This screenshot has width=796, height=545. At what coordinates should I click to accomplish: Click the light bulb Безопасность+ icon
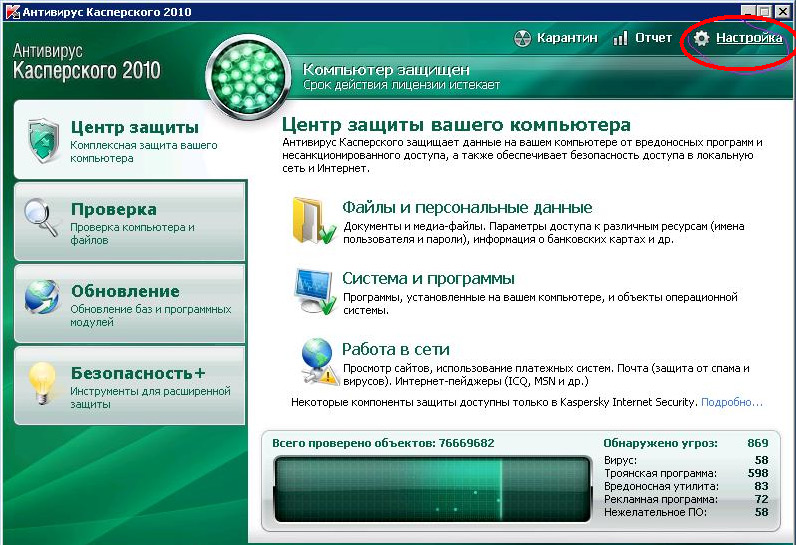click(x=42, y=383)
